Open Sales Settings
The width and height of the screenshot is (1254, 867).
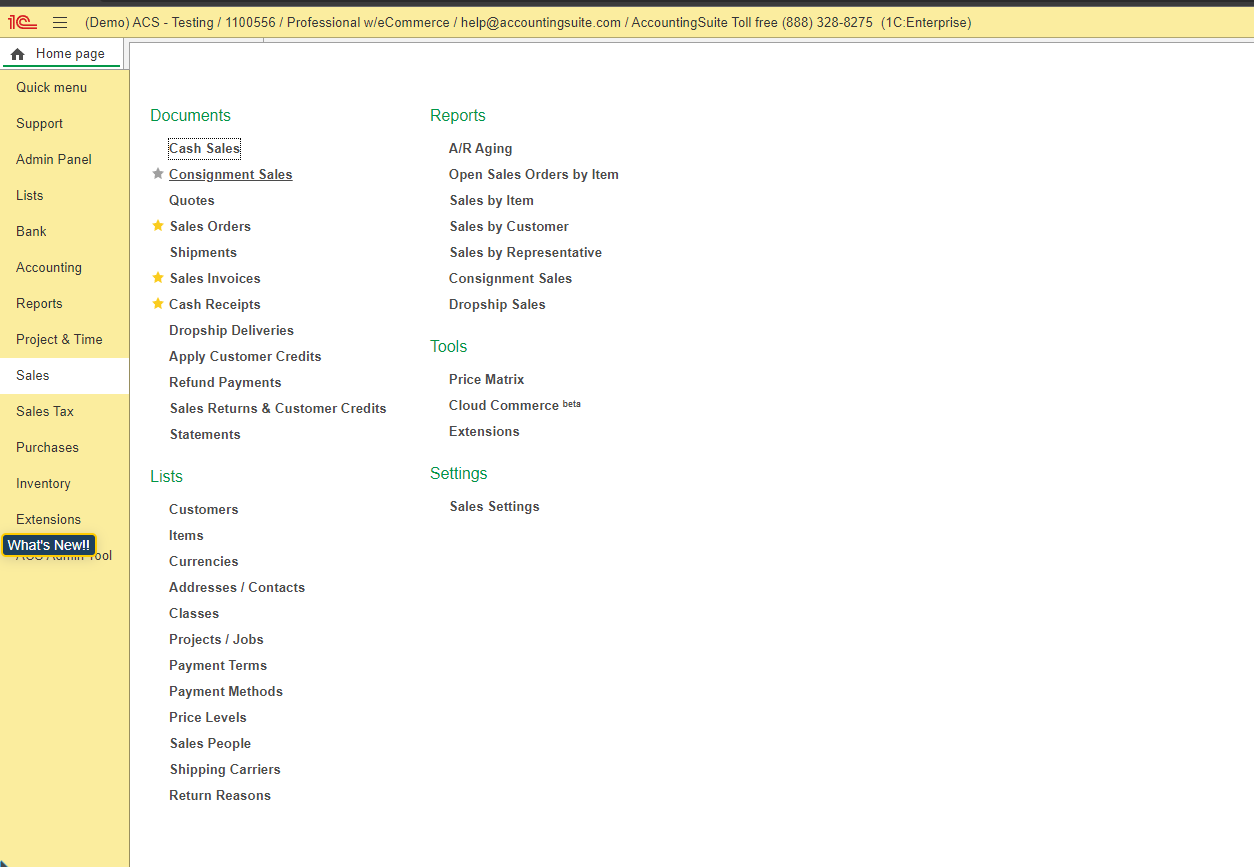tap(495, 506)
